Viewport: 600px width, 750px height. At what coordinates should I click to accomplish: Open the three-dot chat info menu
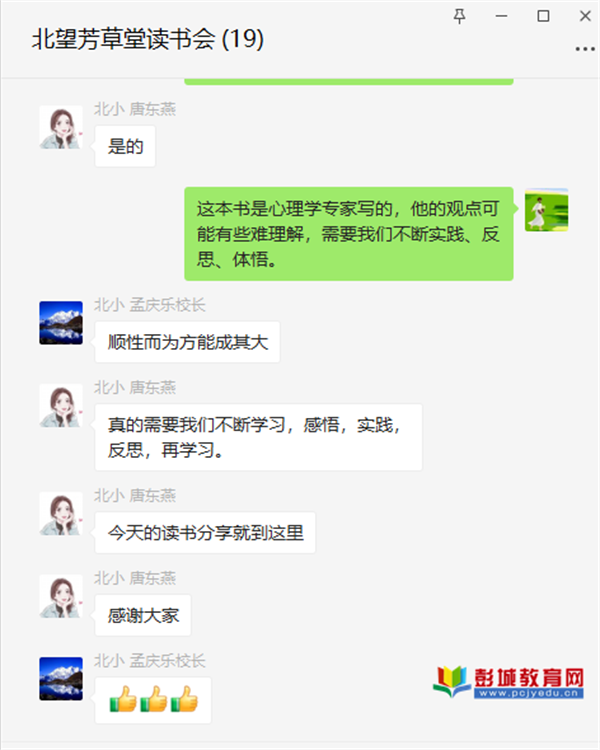pyautogui.click(x=585, y=49)
